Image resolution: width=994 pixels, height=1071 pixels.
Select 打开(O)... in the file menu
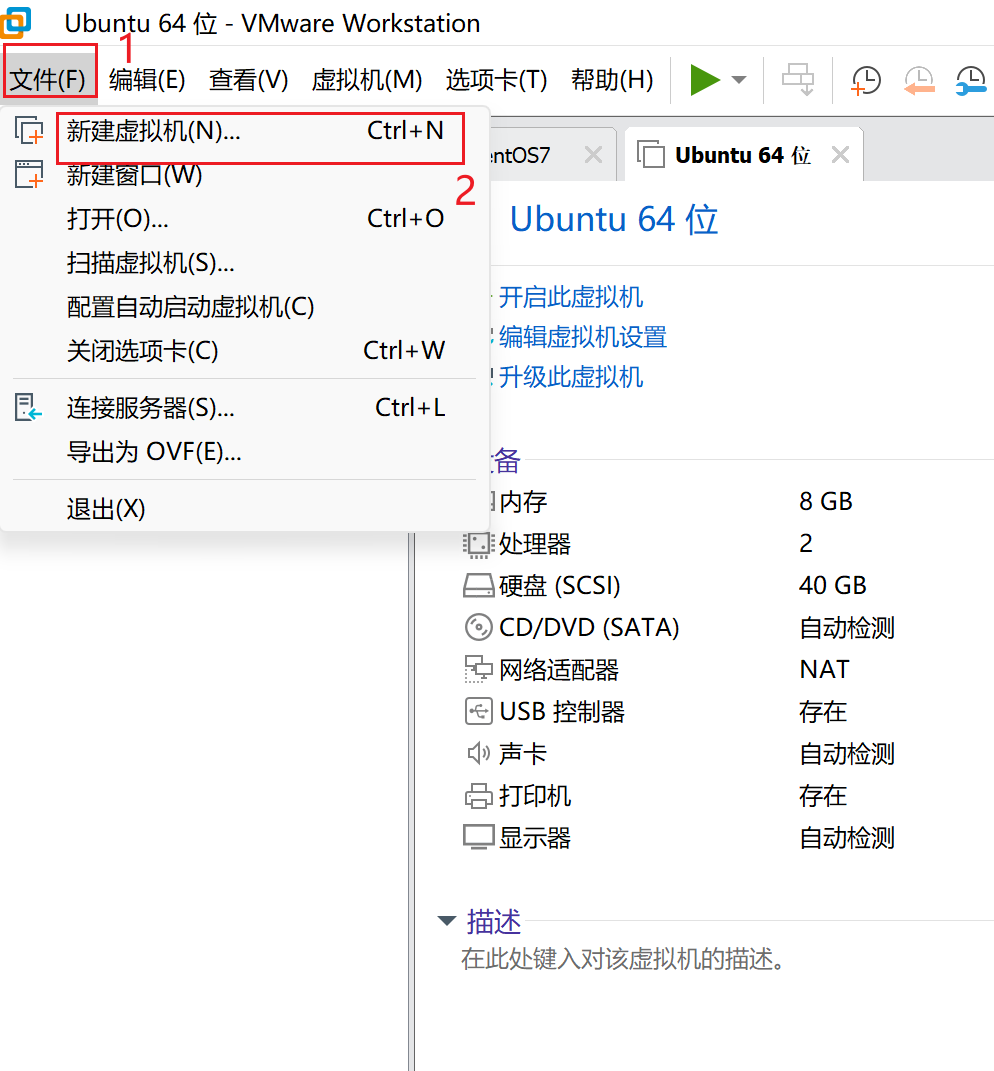pyautogui.click(x=245, y=219)
